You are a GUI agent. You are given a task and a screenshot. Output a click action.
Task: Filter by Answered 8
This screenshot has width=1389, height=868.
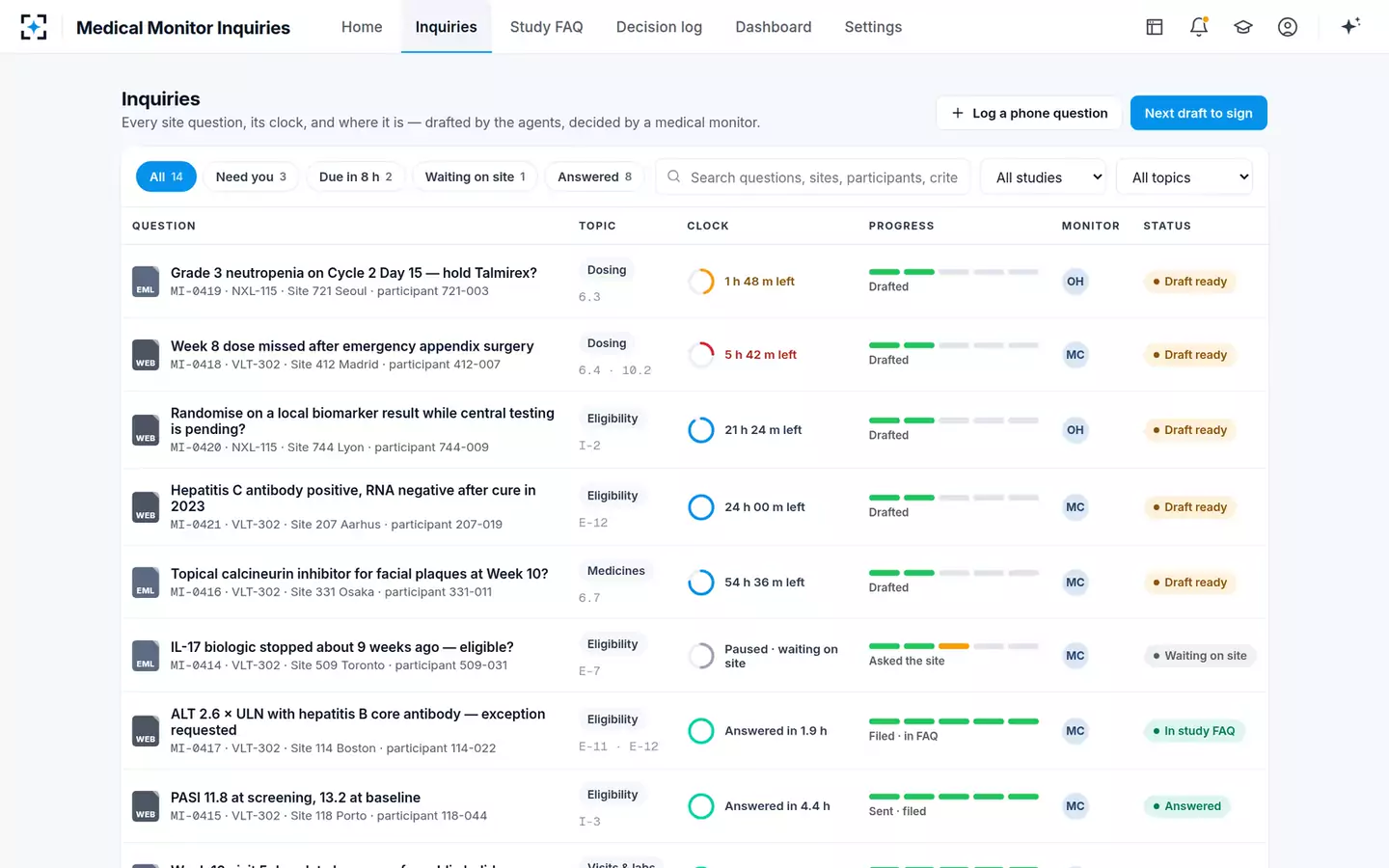click(x=594, y=176)
